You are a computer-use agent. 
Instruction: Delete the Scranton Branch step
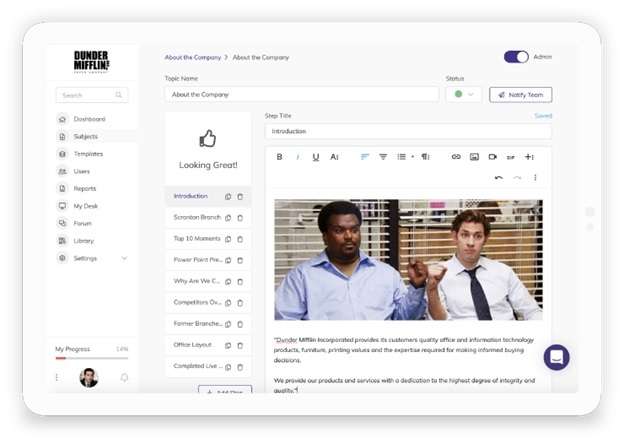240,218
